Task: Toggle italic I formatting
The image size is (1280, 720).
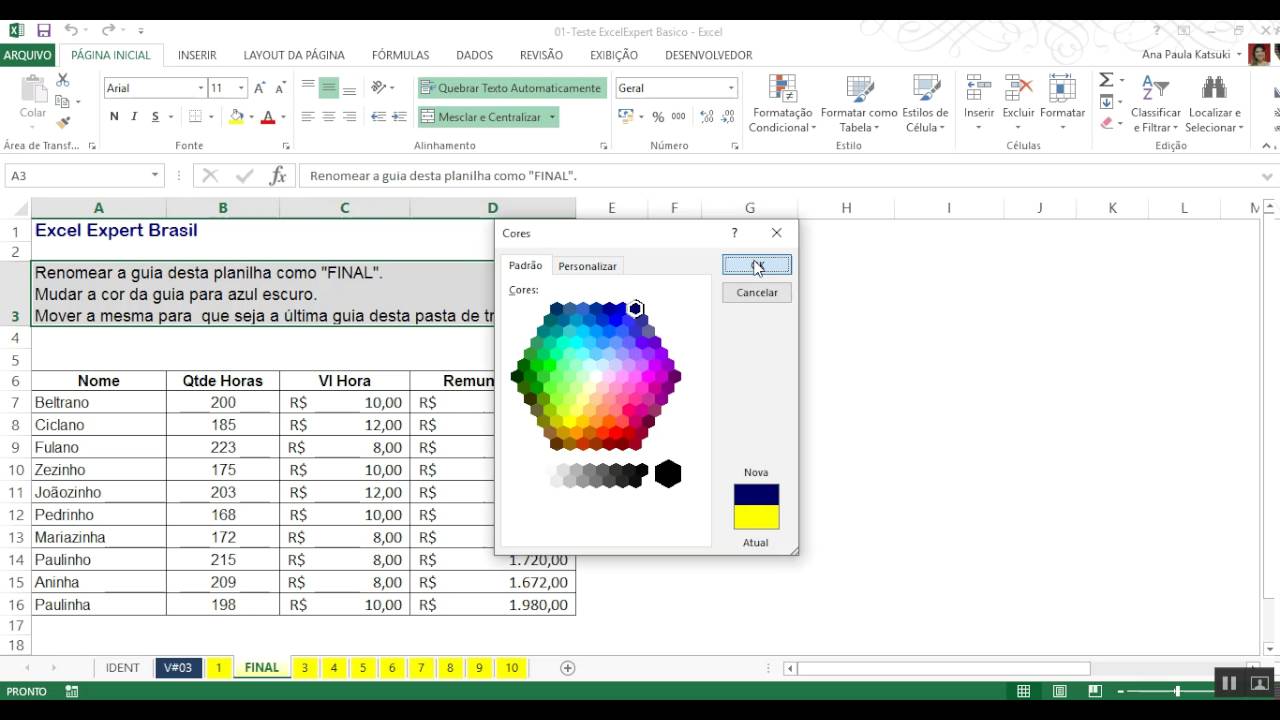Action: (x=135, y=117)
